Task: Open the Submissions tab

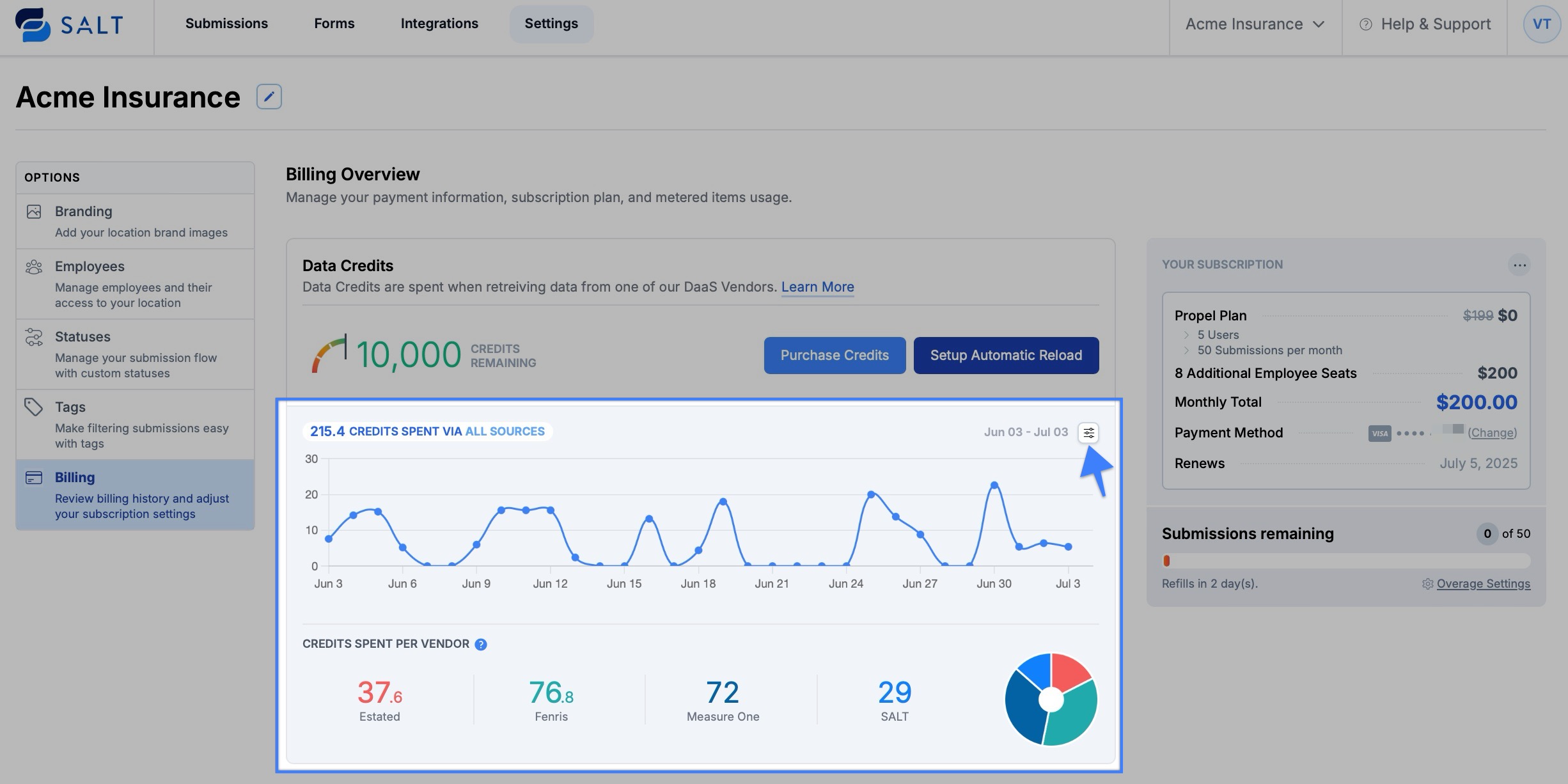Action: click(x=227, y=24)
